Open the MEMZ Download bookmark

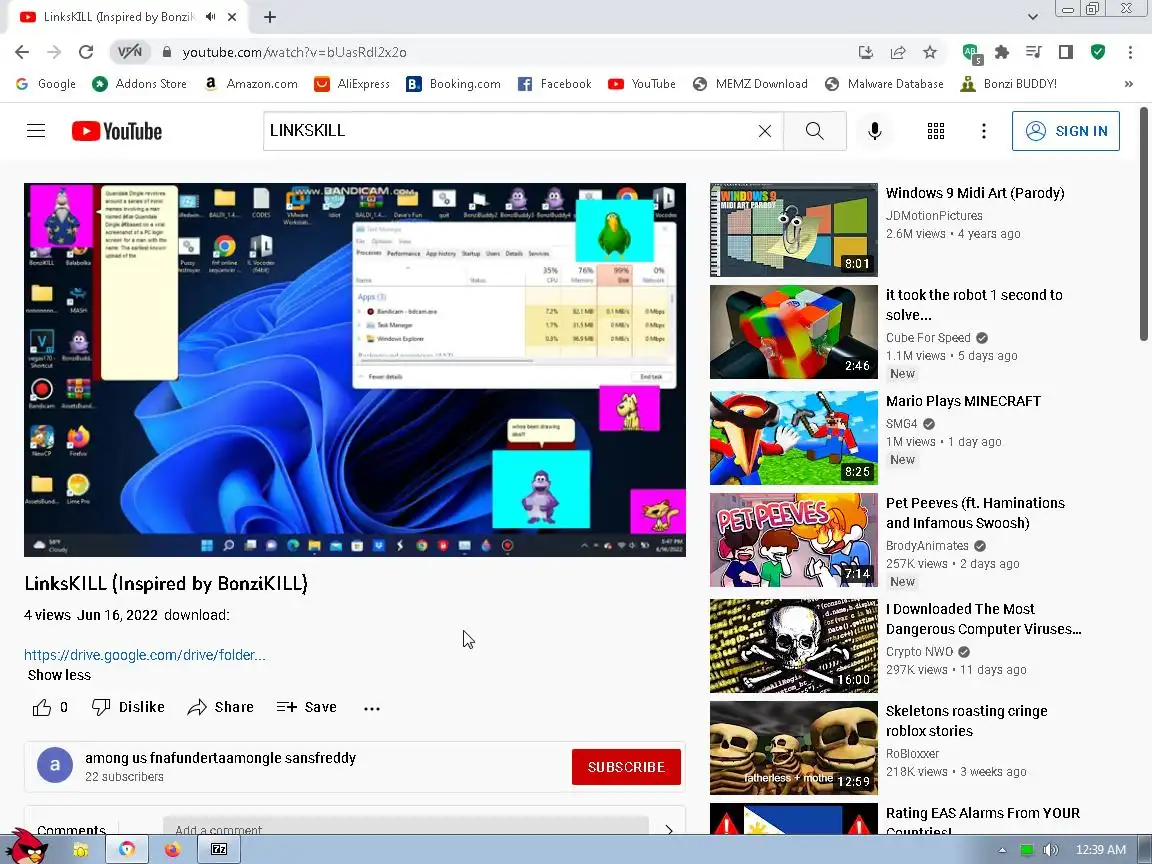pyautogui.click(x=750, y=84)
